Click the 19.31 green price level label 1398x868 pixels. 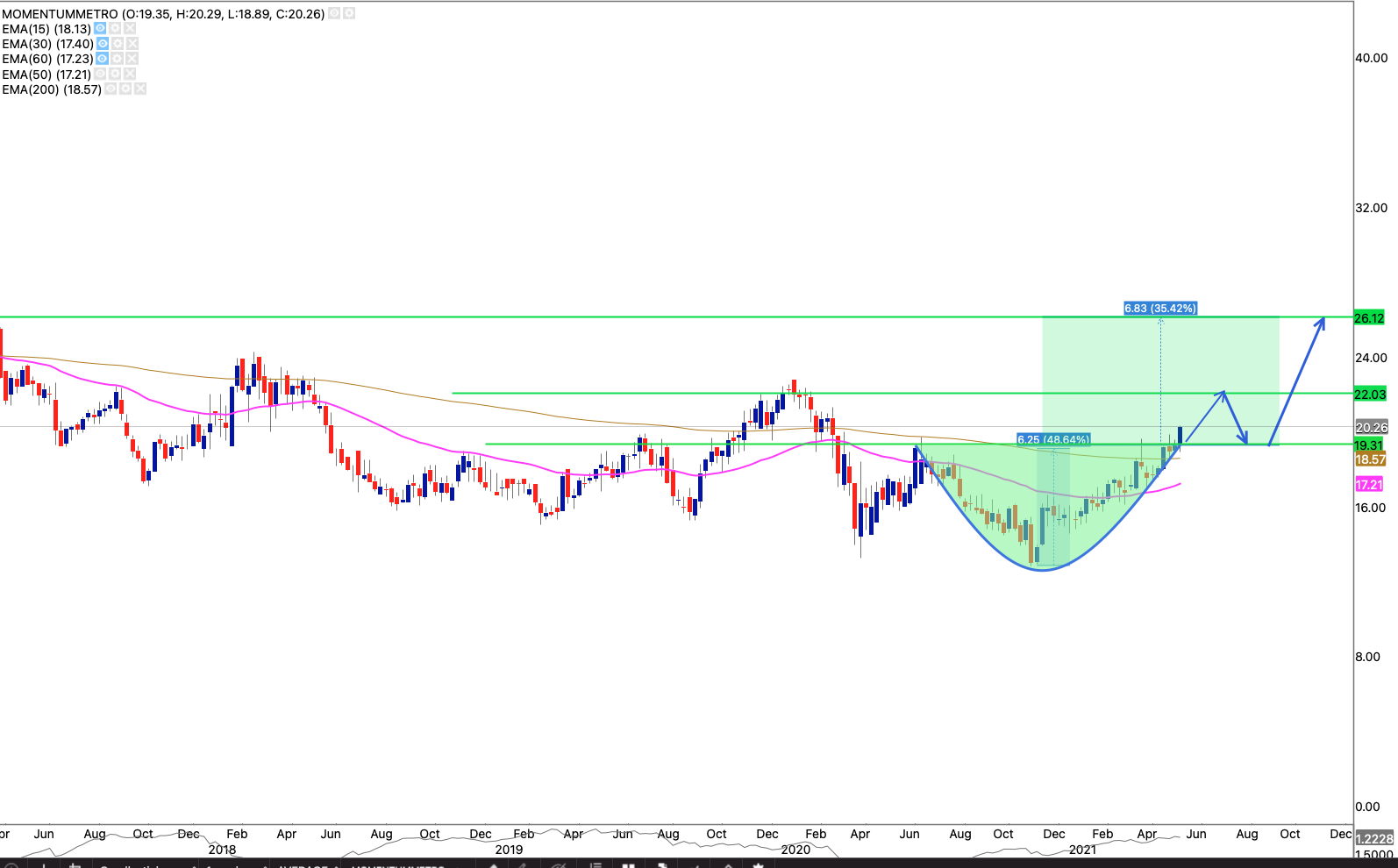pyautogui.click(x=1368, y=445)
